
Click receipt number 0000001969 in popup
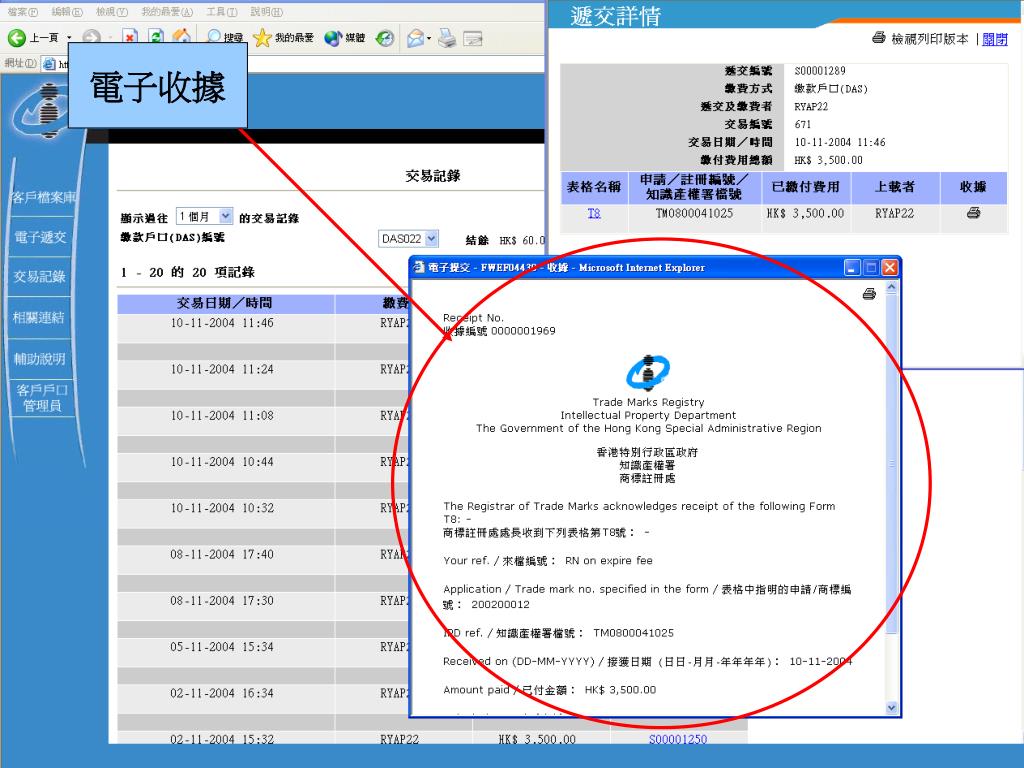coord(523,331)
